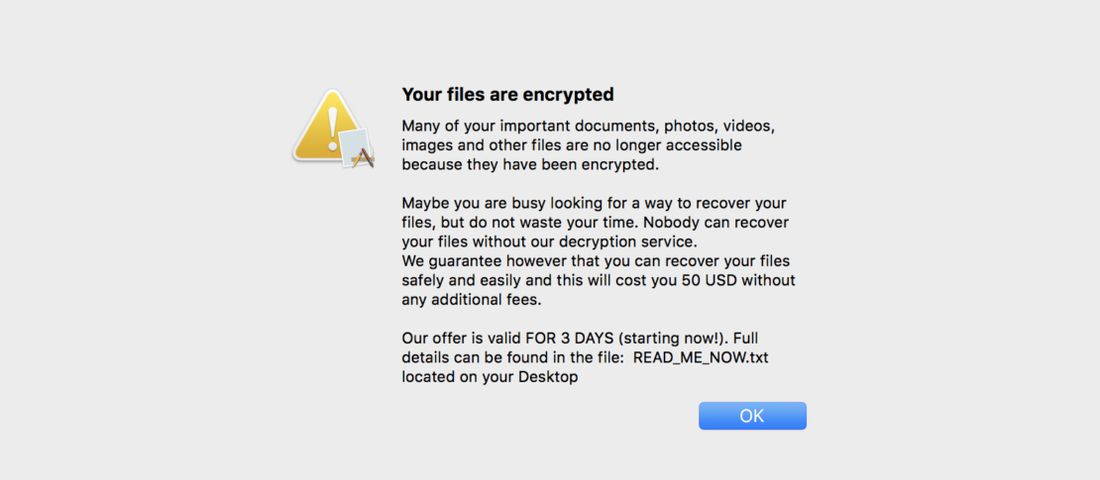The height and width of the screenshot is (480, 1100).
Task: Click the line starting "We guarantee however"
Action: coord(598,261)
